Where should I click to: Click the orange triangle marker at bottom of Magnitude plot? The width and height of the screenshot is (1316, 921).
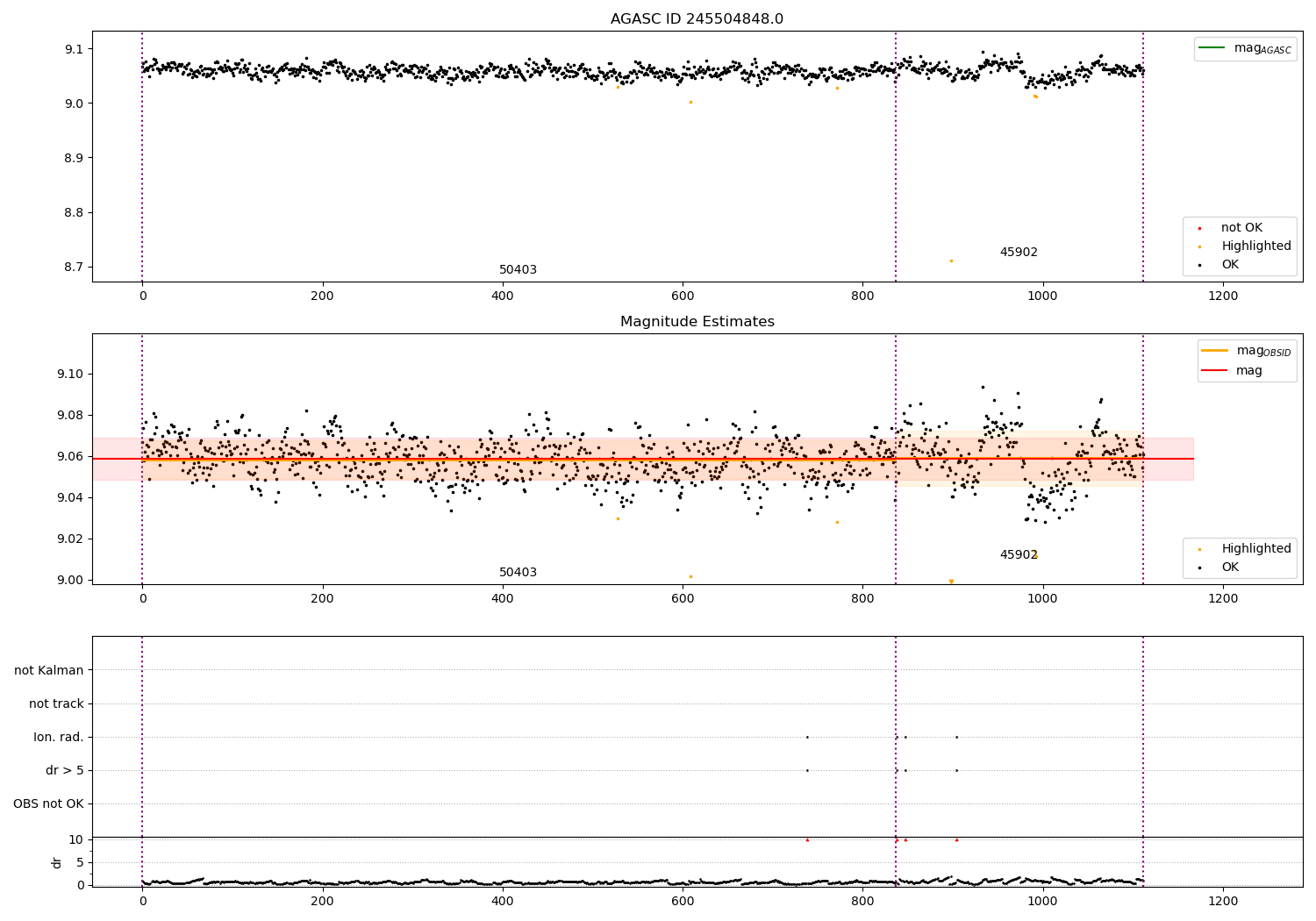pyautogui.click(x=951, y=582)
